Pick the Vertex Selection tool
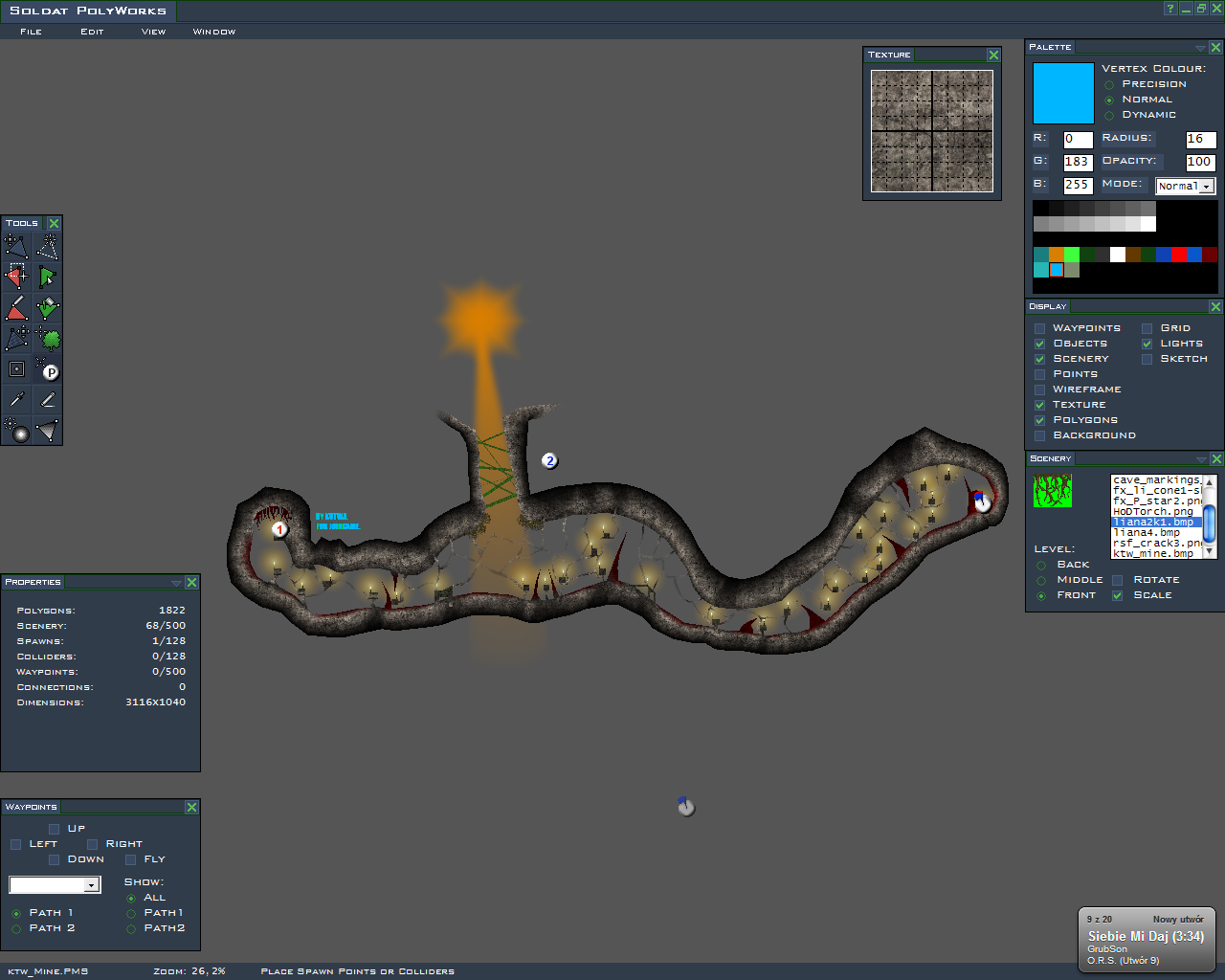The image size is (1225, 980). pos(17,278)
